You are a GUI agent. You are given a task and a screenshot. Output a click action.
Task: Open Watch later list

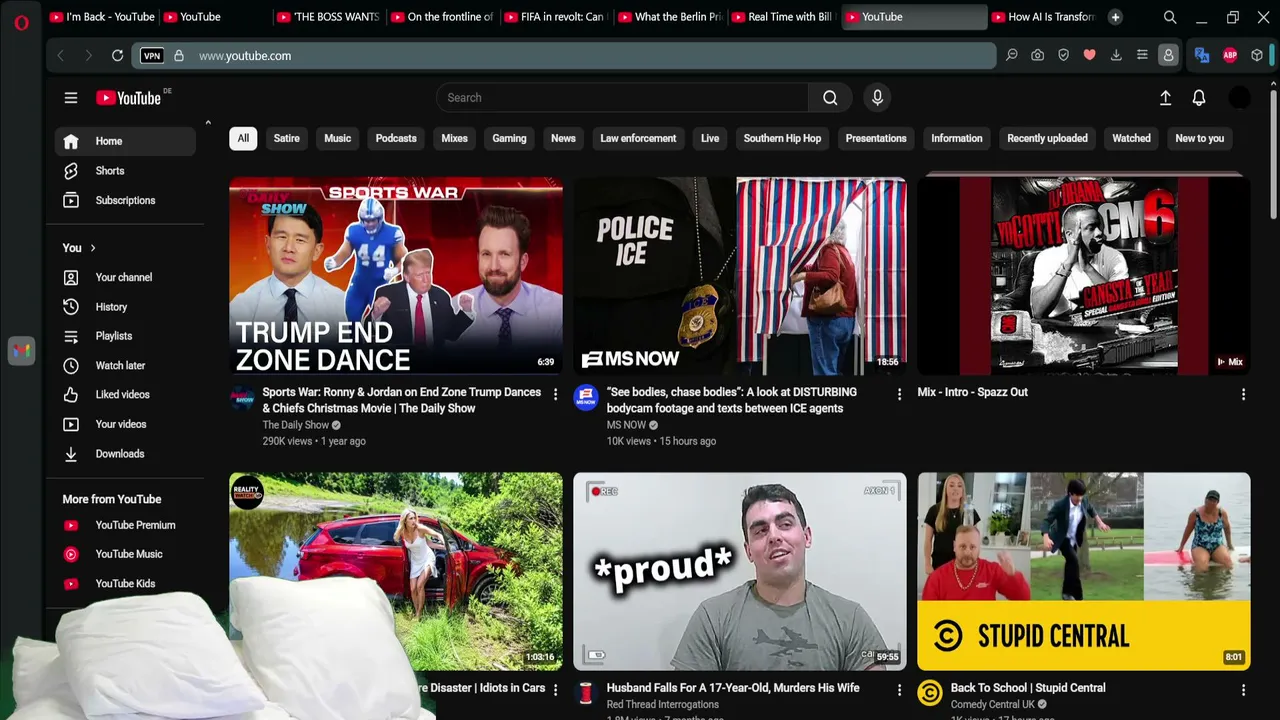click(125, 365)
